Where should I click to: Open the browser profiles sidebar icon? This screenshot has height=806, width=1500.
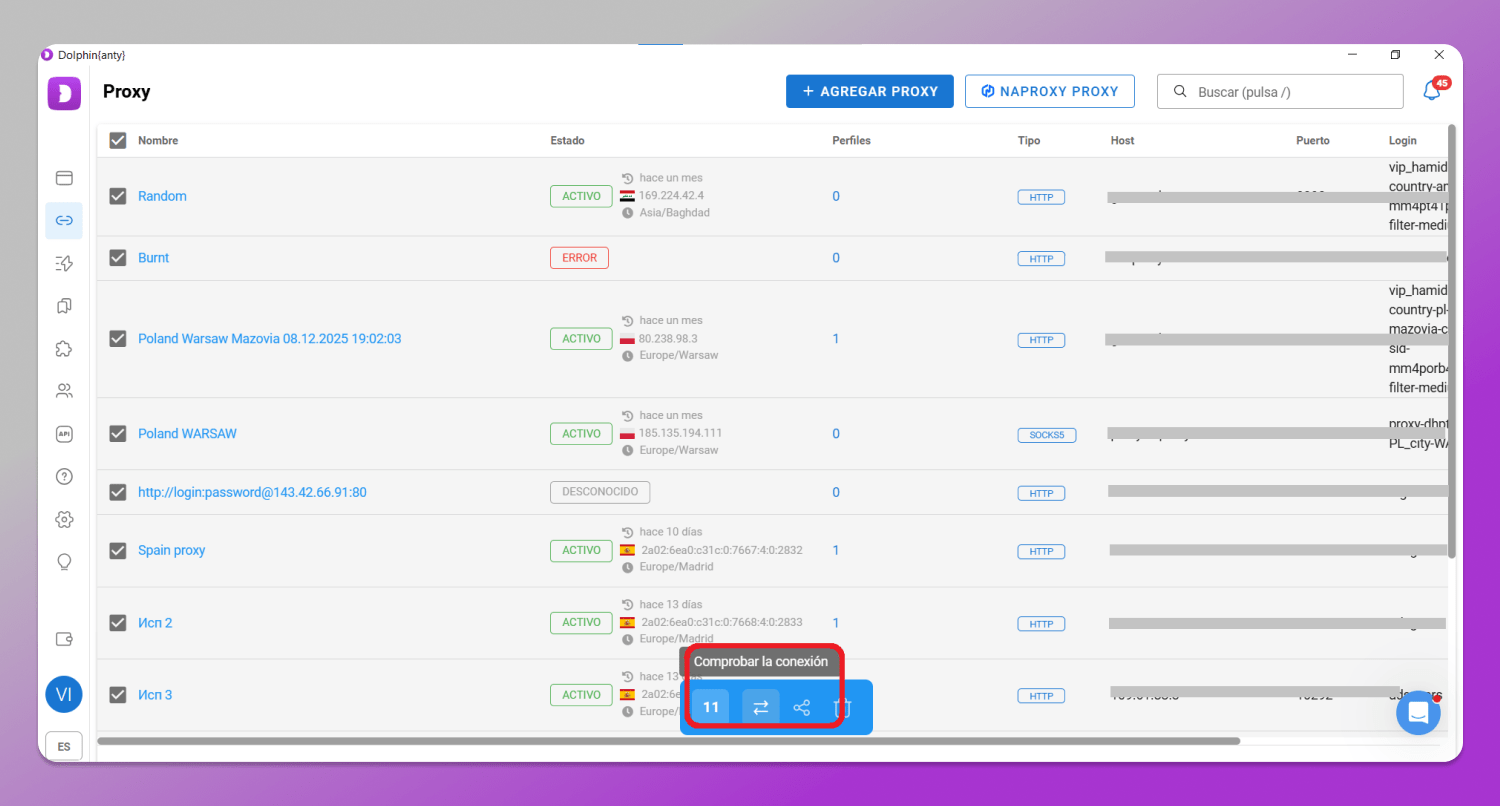pyautogui.click(x=64, y=178)
